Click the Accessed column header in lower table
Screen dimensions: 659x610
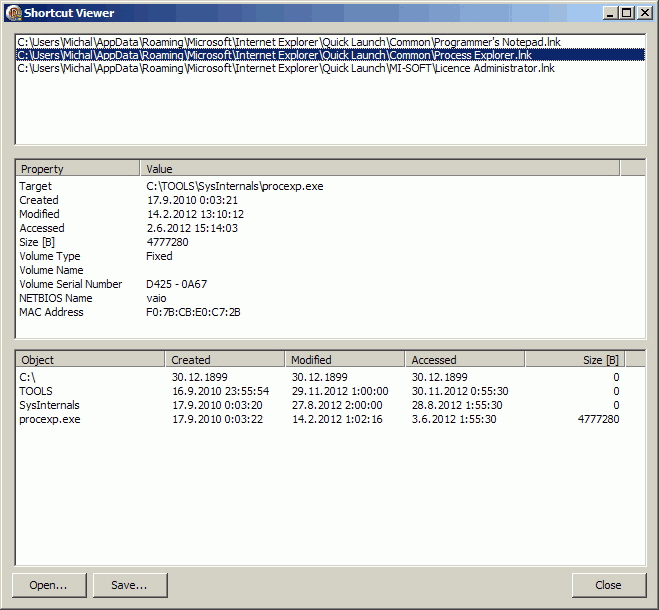click(x=465, y=359)
